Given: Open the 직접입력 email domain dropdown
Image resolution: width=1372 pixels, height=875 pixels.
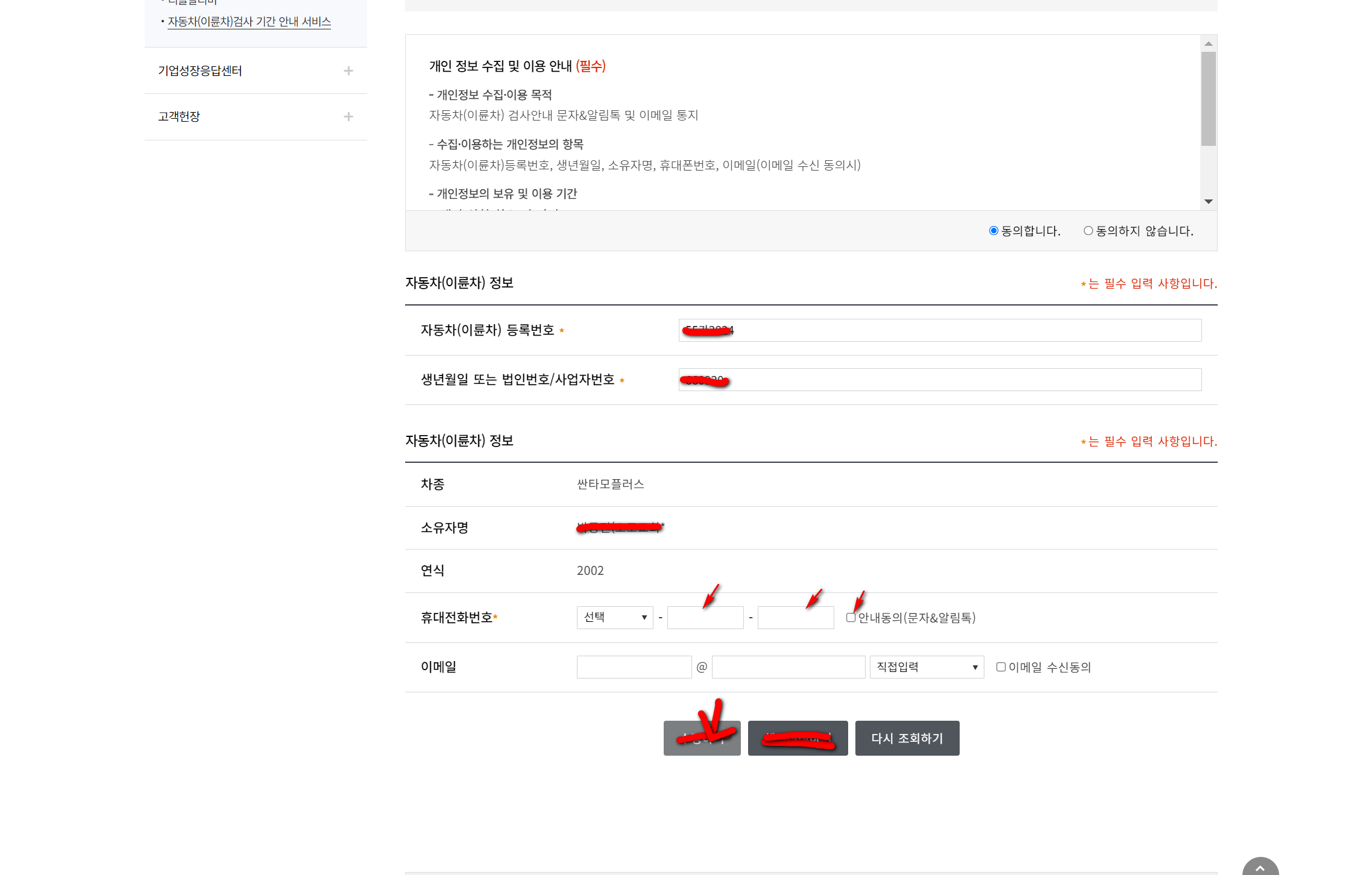Looking at the screenshot, I should point(926,667).
